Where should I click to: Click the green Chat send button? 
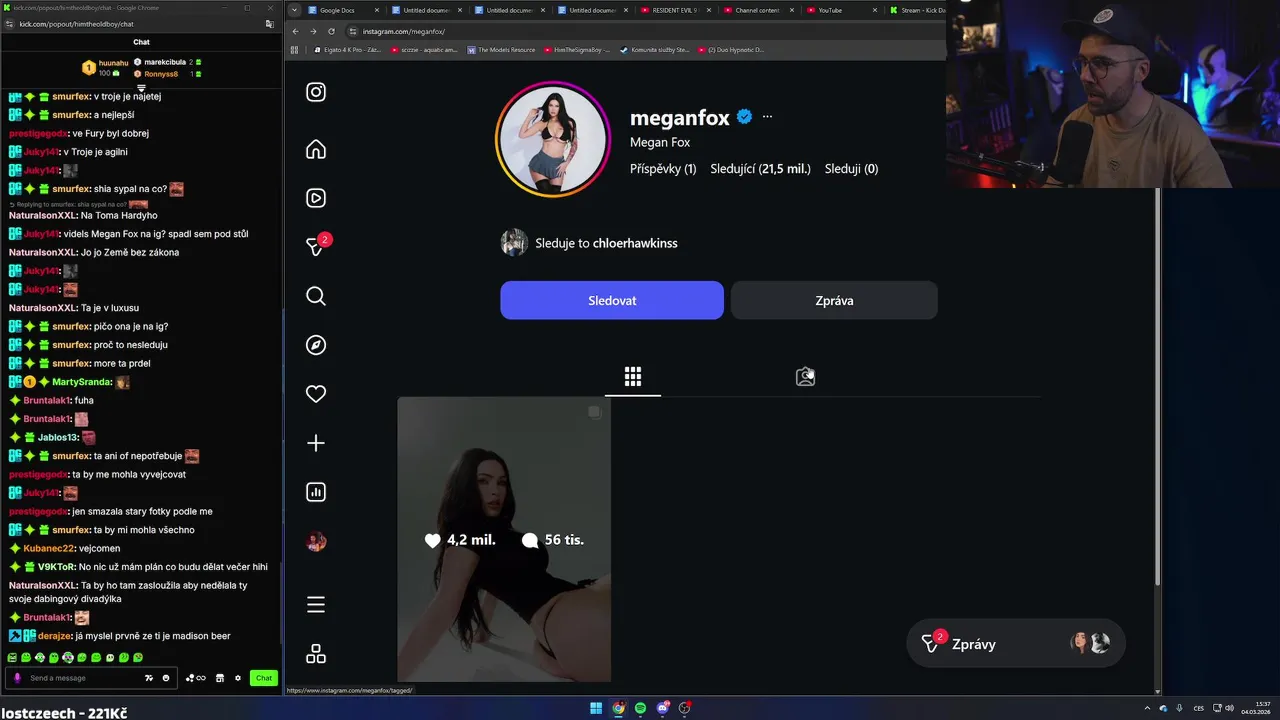click(x=264, y=678)
